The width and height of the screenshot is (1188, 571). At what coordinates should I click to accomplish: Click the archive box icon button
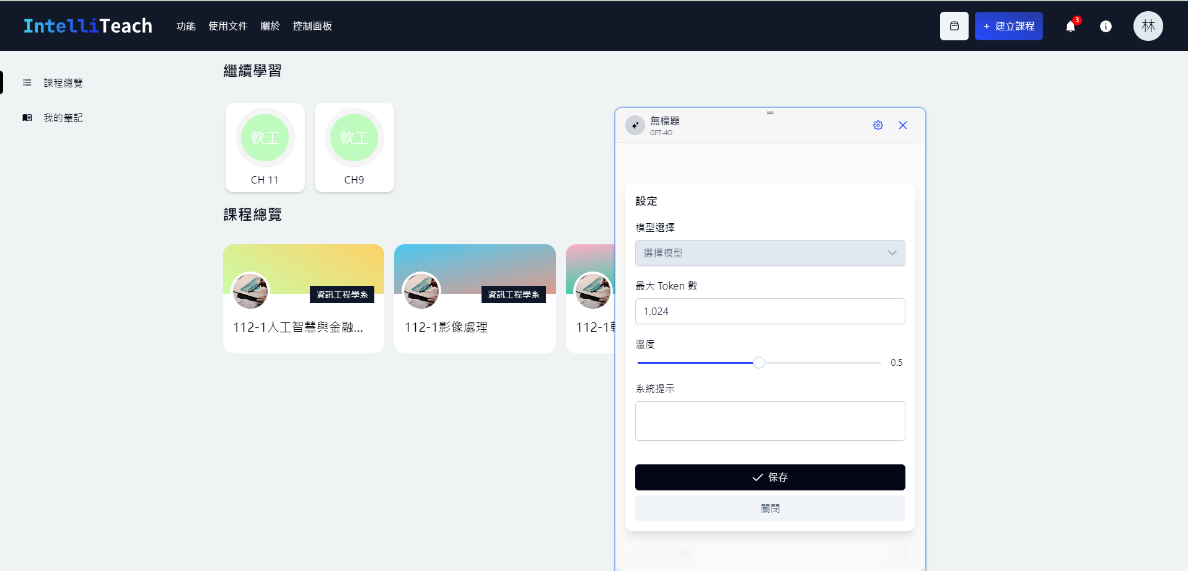click(954, 26)
